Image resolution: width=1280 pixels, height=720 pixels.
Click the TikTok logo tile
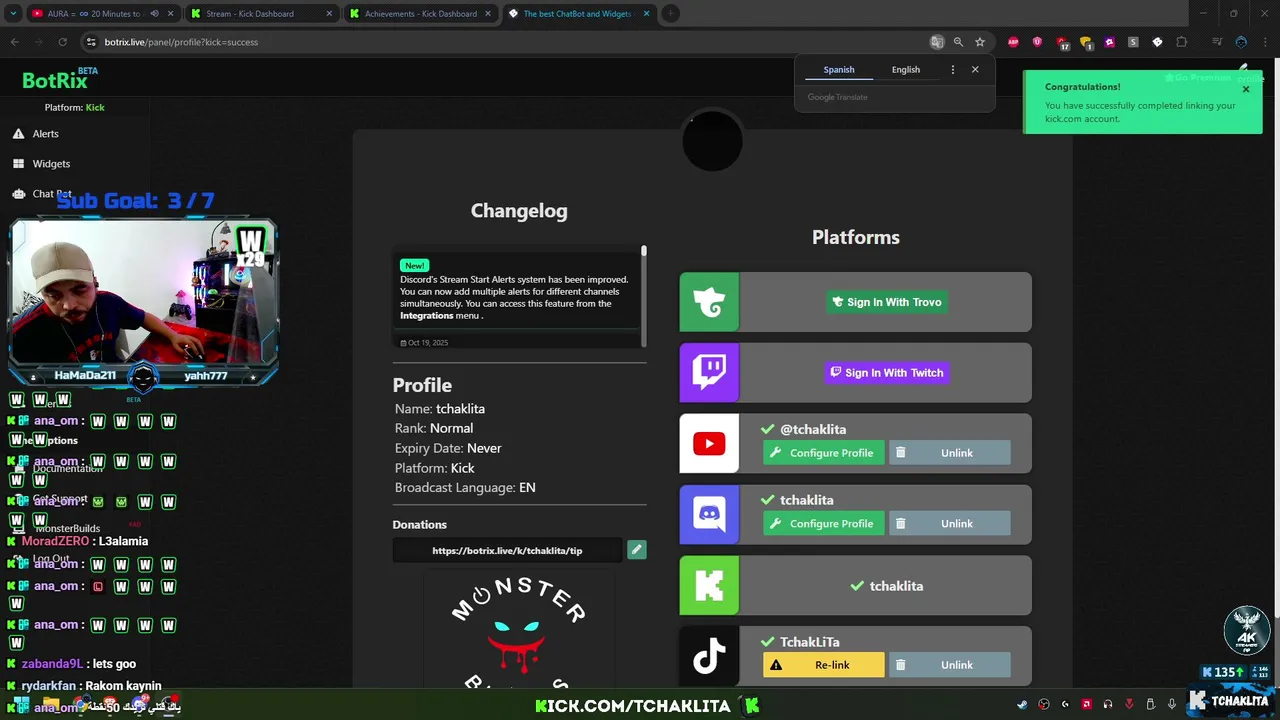pos(709,656)
